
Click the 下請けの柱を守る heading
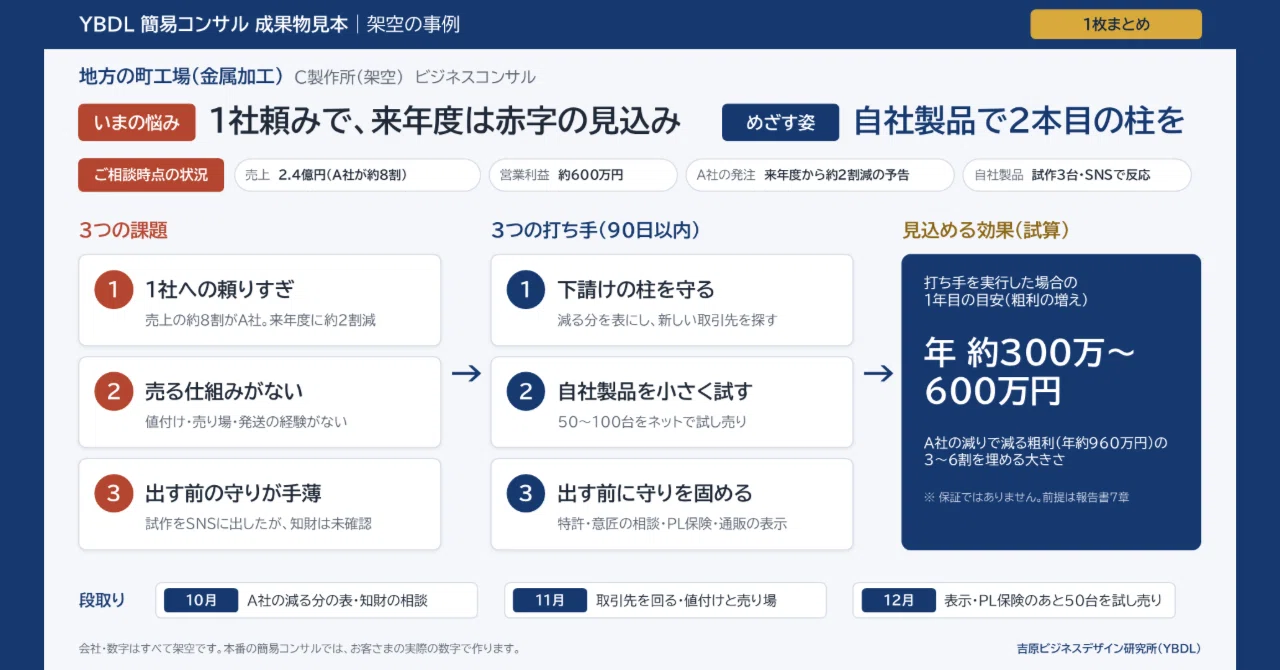tap(636, 290)
